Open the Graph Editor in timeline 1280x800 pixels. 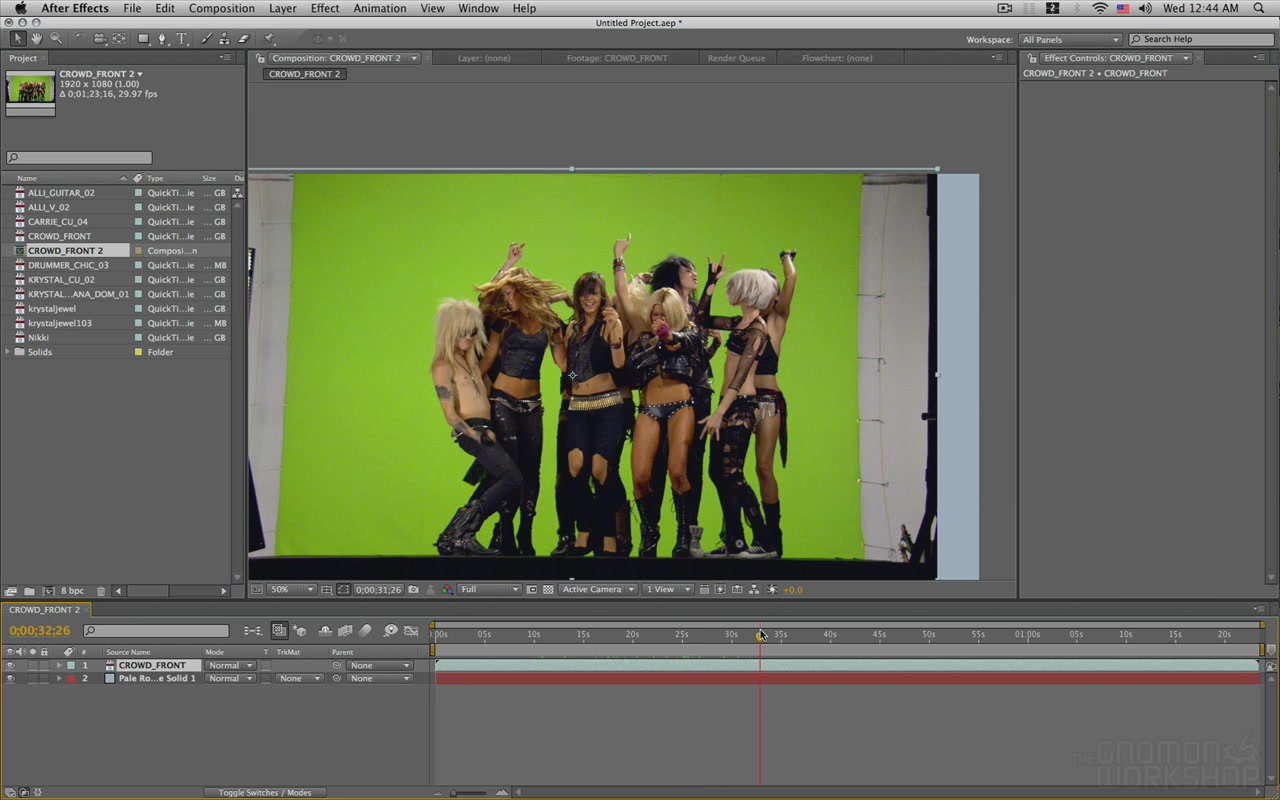point(411,631)
